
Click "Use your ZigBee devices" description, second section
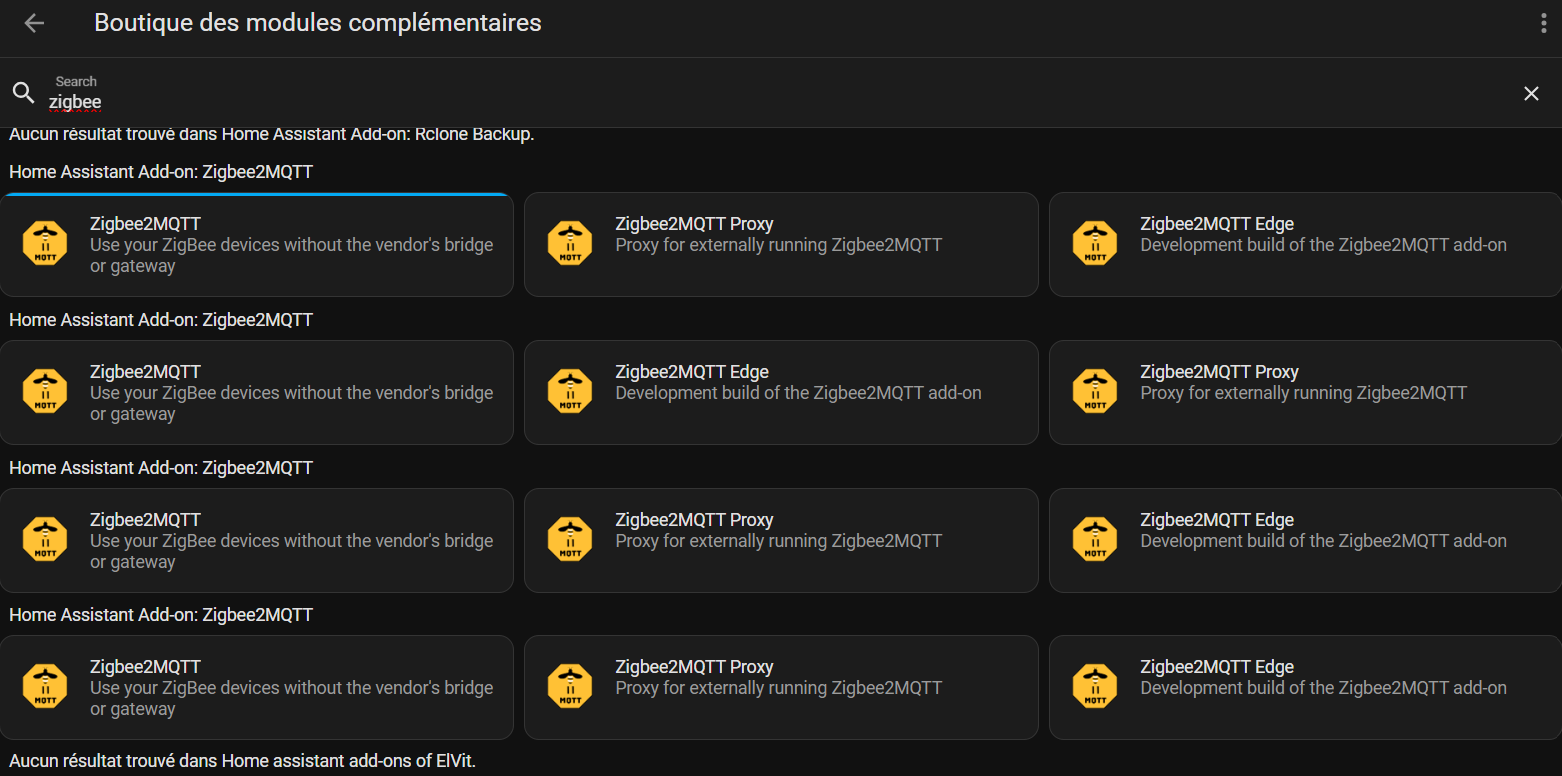coord(291,403)
